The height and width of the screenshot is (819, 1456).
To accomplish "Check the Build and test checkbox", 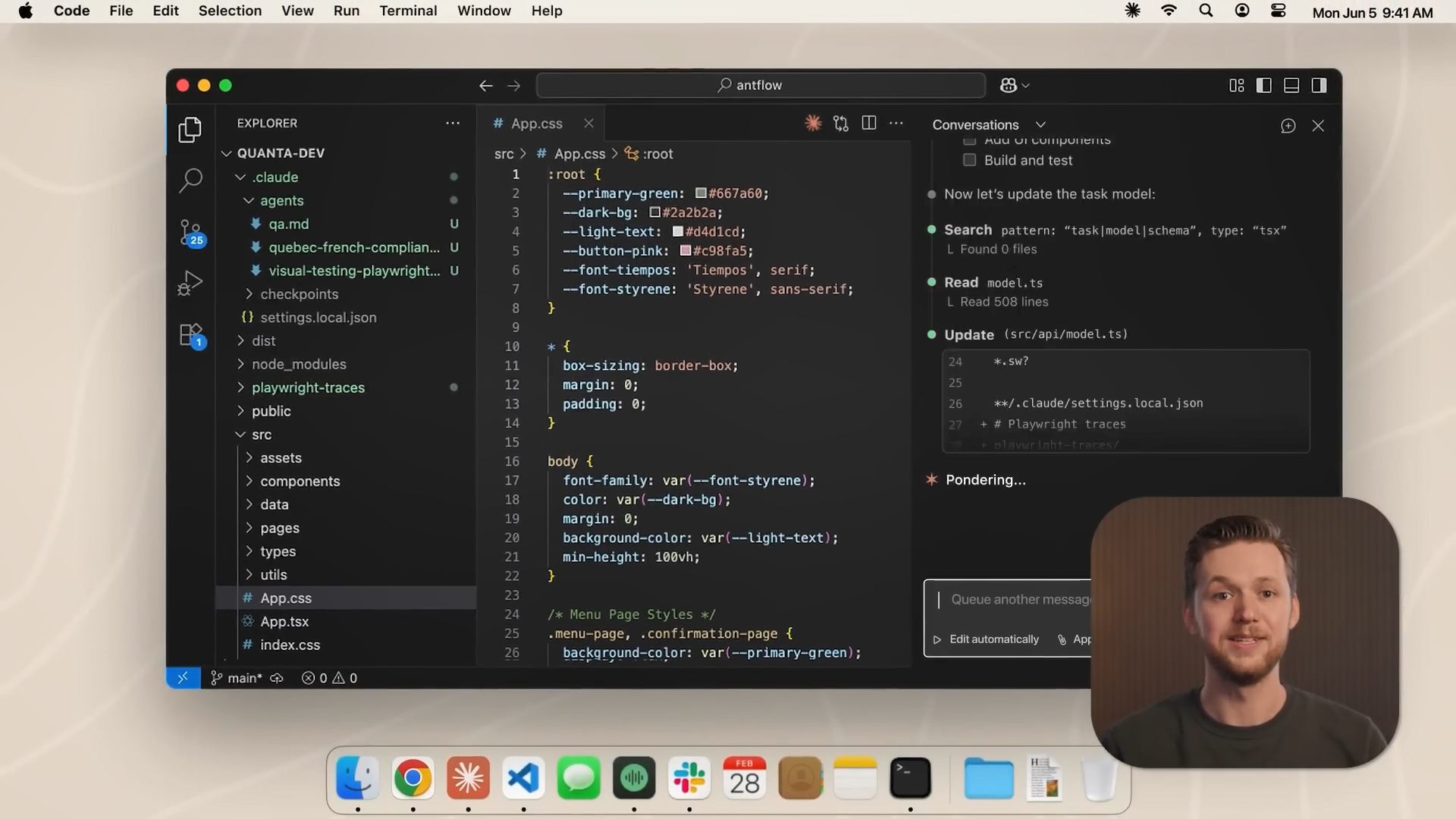I will [x=969, y=160].
